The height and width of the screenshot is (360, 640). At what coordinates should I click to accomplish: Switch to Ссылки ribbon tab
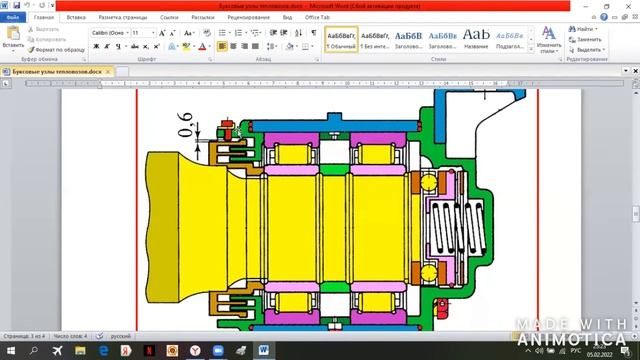(169, 18)
